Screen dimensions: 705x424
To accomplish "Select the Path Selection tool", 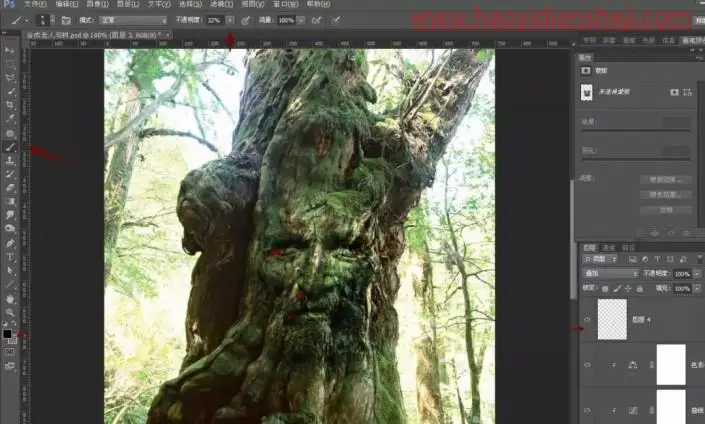I will (x=9, y=271).
